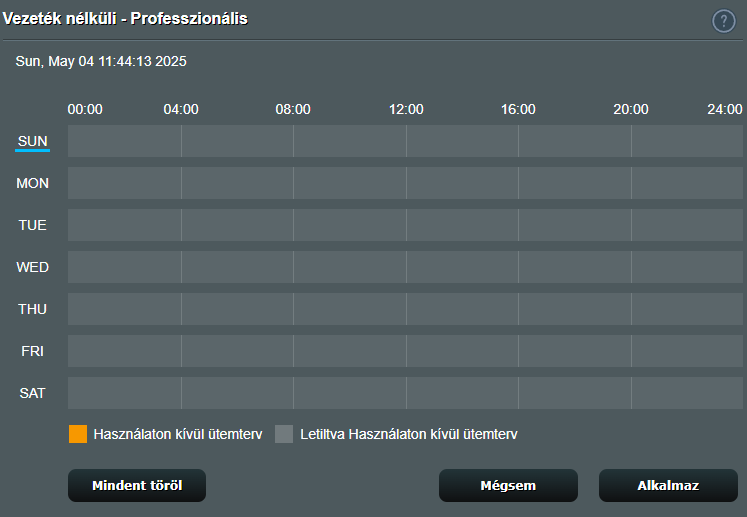Click the date text Sun, May 04 2025
This screenshot has height=517, width=747.
(x=101, y=61)
